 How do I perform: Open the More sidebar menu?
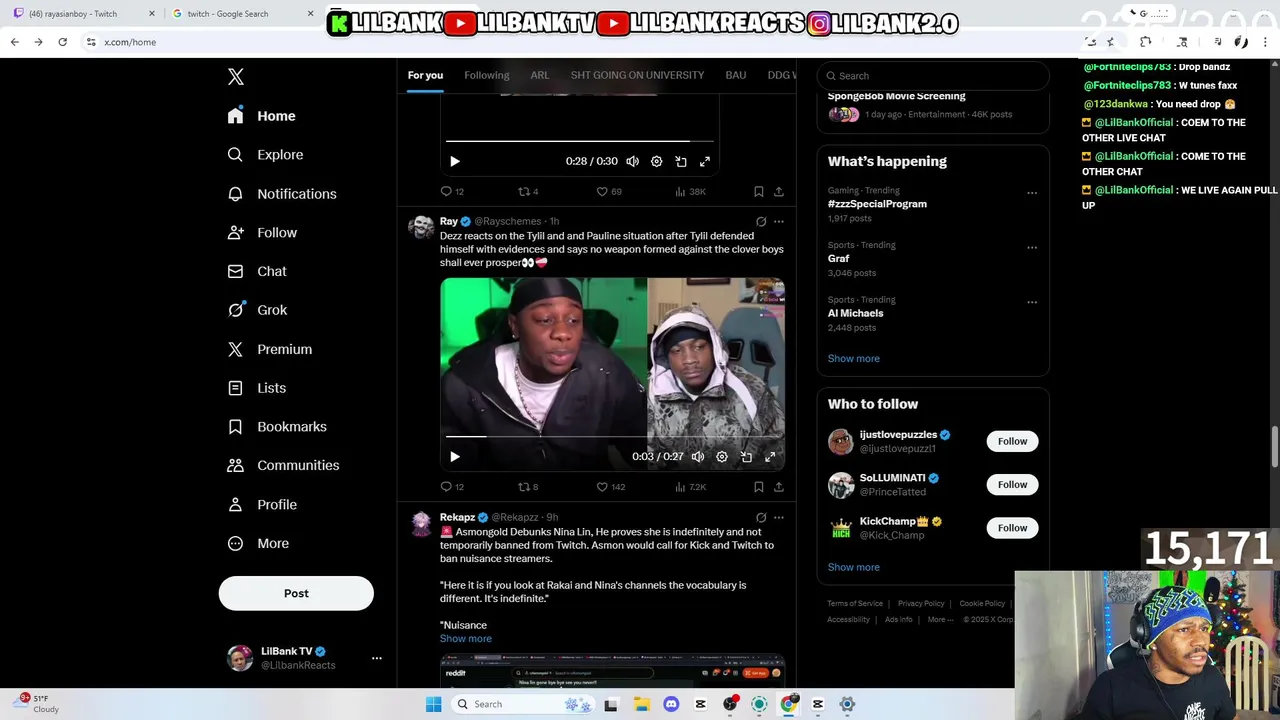tap(258, 543)
